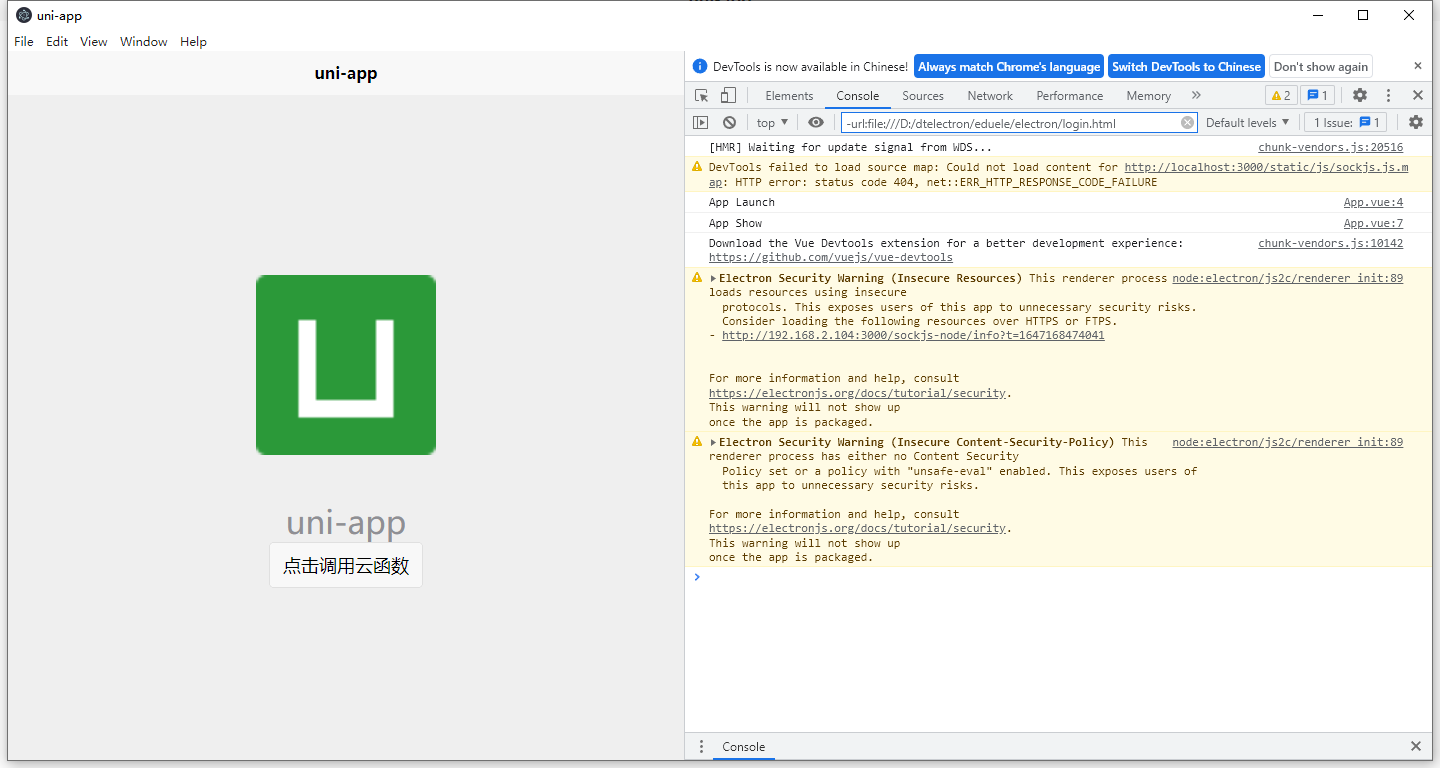Click the uni-app page header title

point(346,73)
